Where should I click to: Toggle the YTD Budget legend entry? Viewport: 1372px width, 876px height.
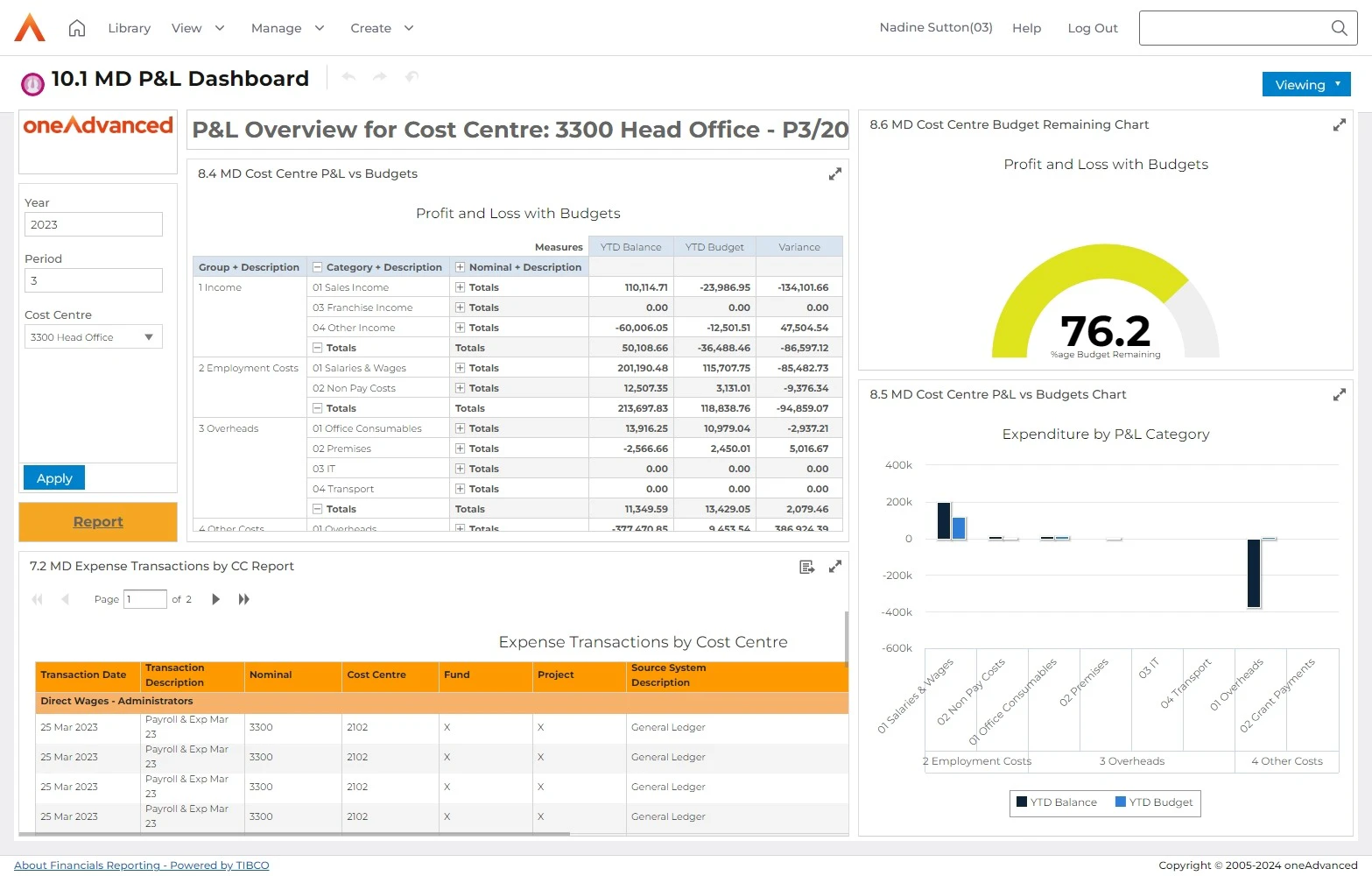[x=1154, y=802]
